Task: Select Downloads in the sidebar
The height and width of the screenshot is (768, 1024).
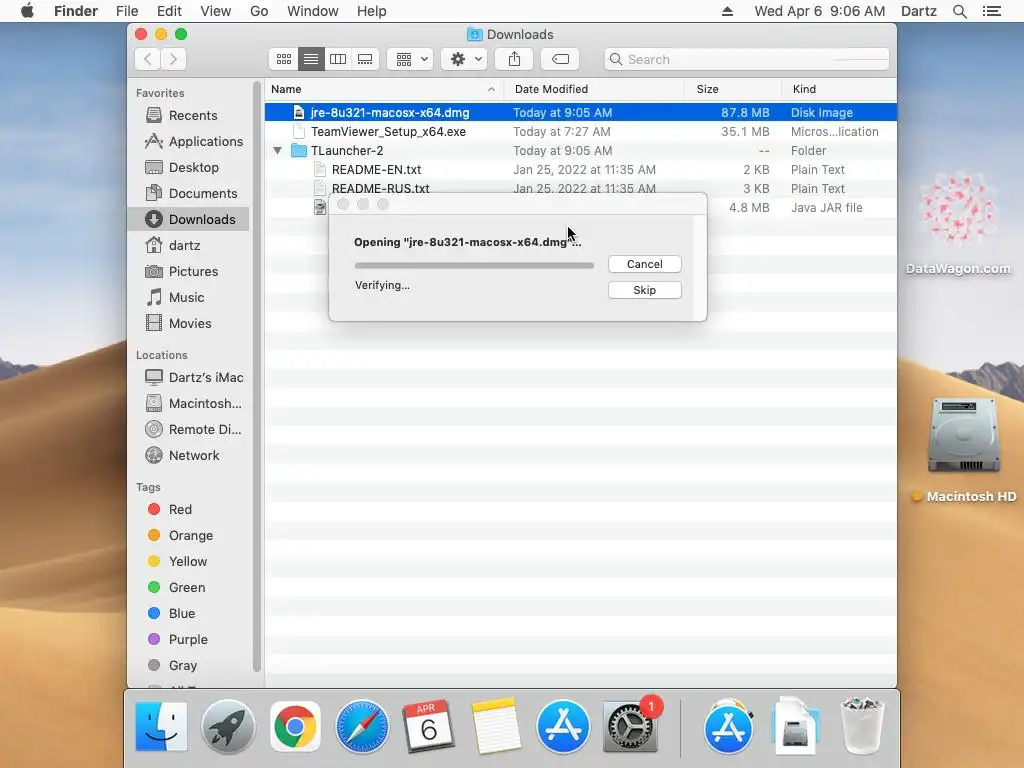Action: 189,219
